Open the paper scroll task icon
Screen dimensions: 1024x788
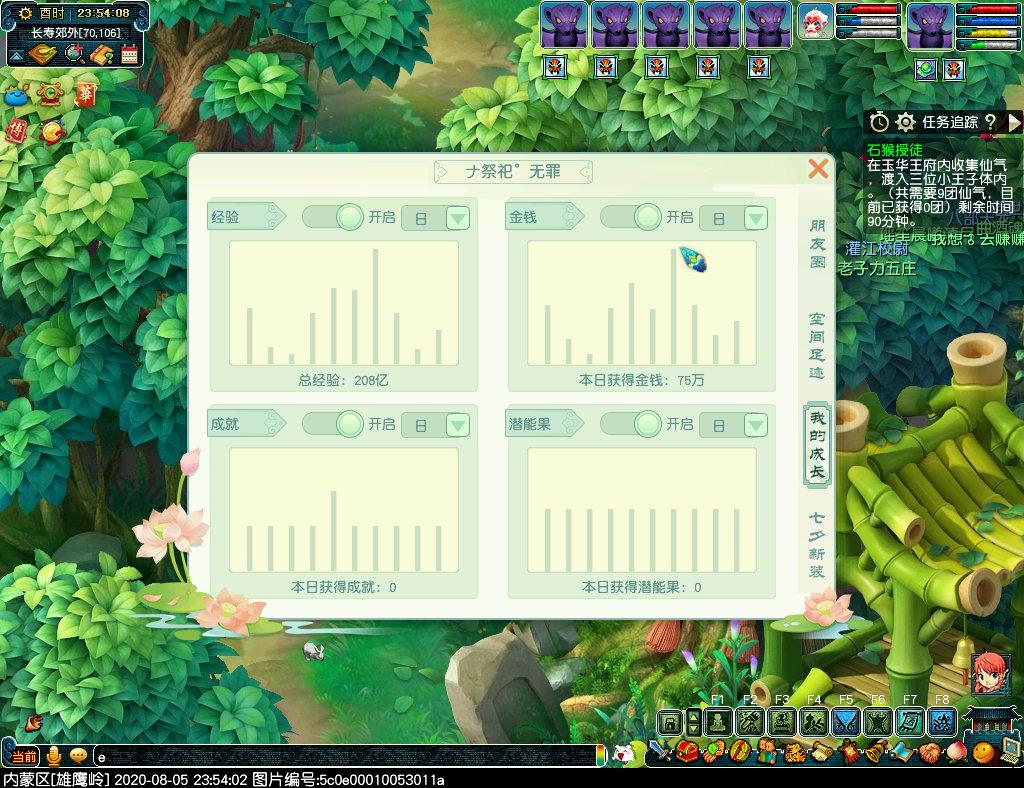click(822, 753)
